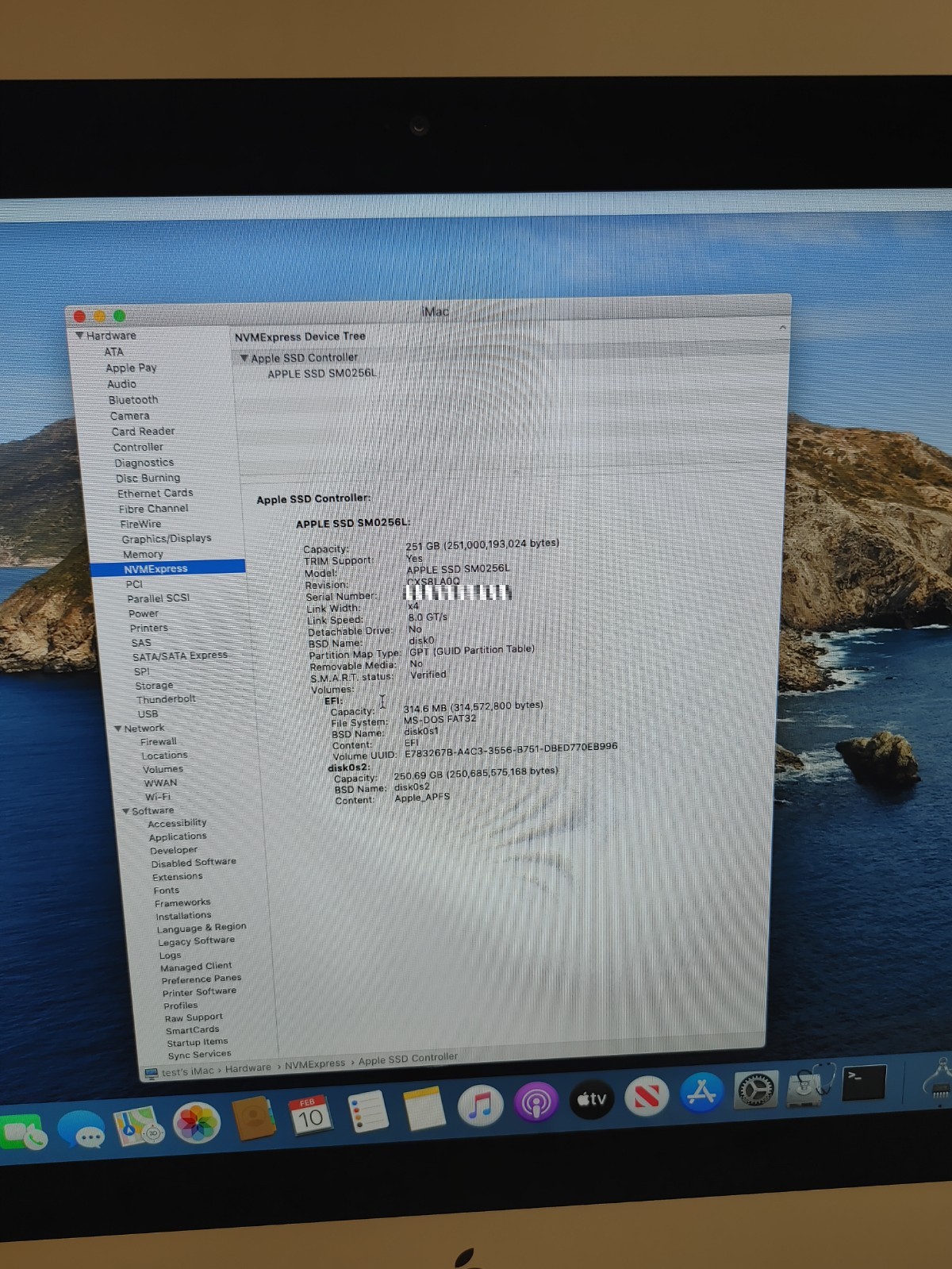The image size is (952, 1269).
Task: Click the chevron at window's top right
Action: [782, 327]
